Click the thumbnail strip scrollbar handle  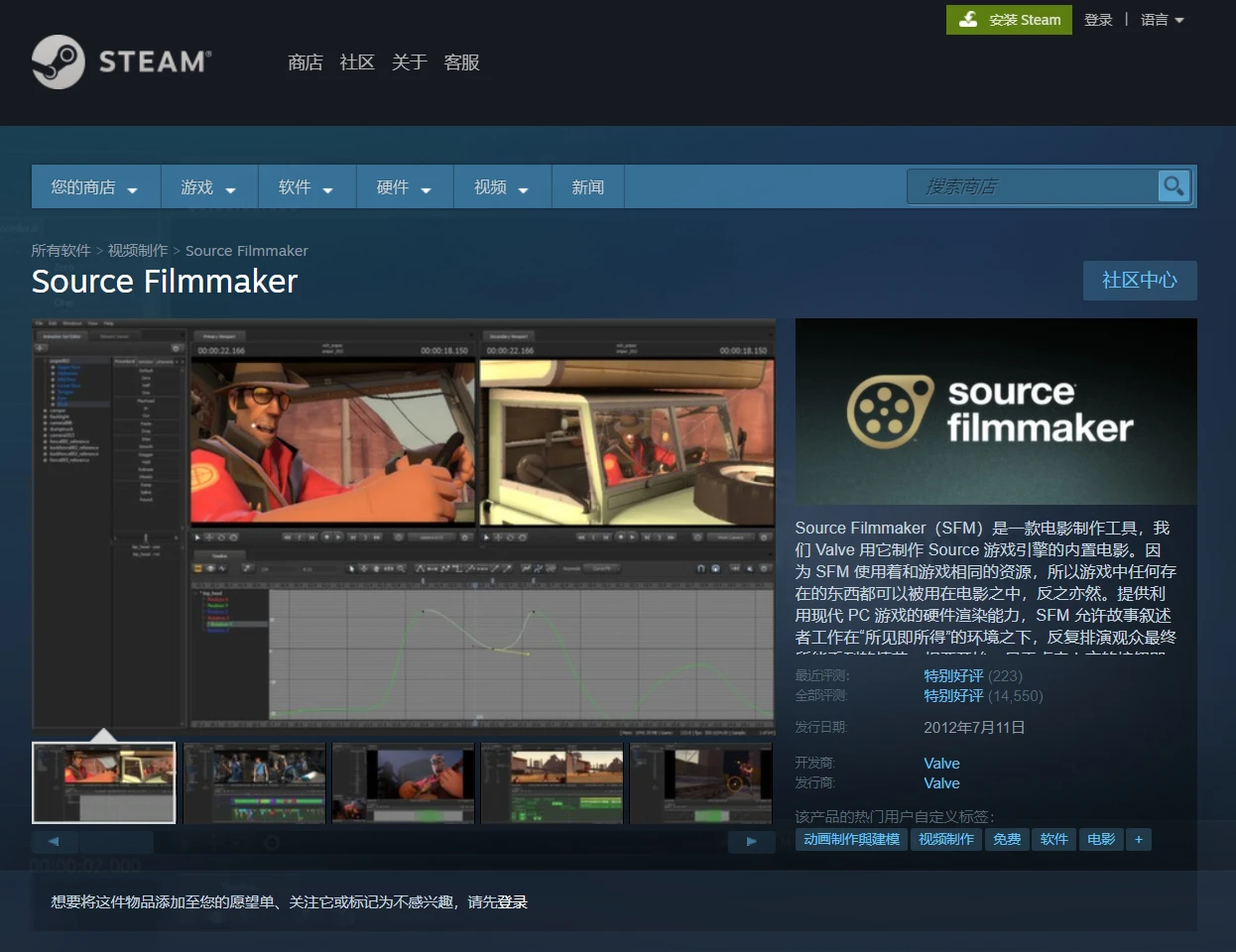[x=117, y=842]
